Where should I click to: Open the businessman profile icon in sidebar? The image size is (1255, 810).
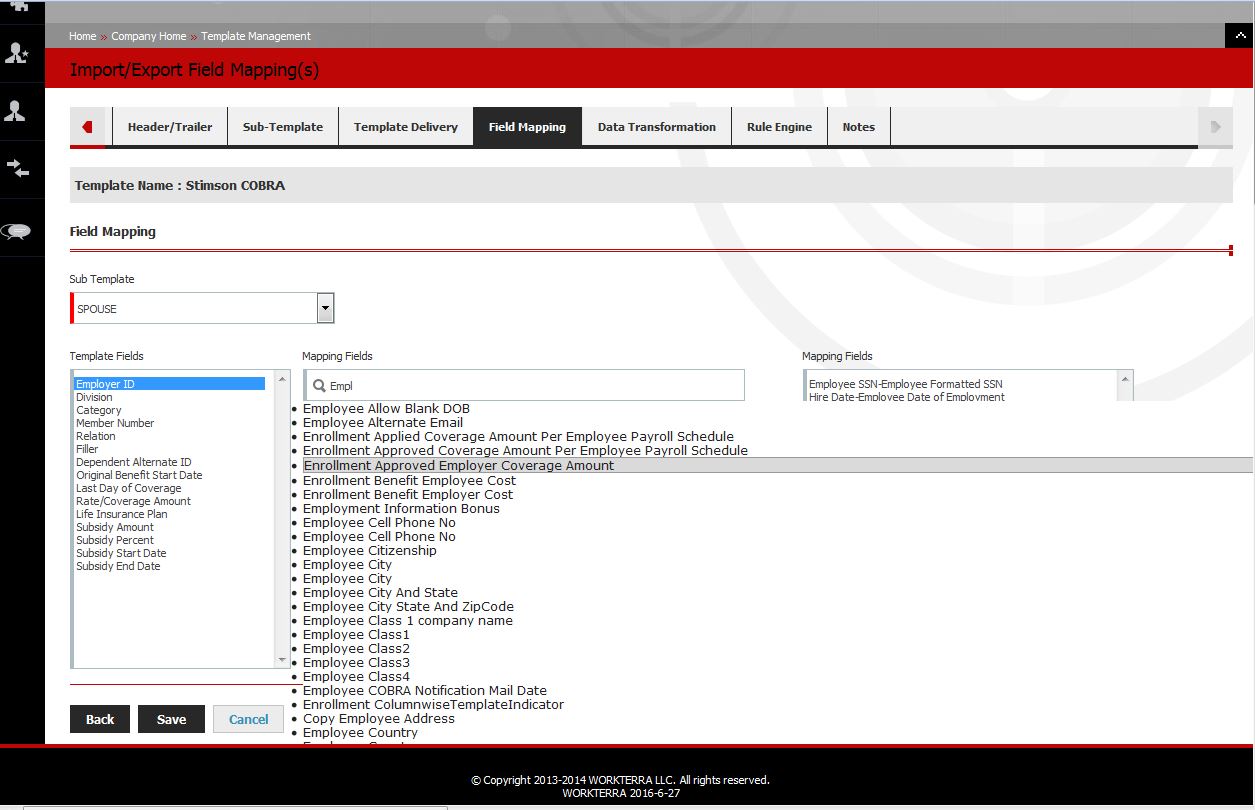pyautogui.click(x=16, y=110)
